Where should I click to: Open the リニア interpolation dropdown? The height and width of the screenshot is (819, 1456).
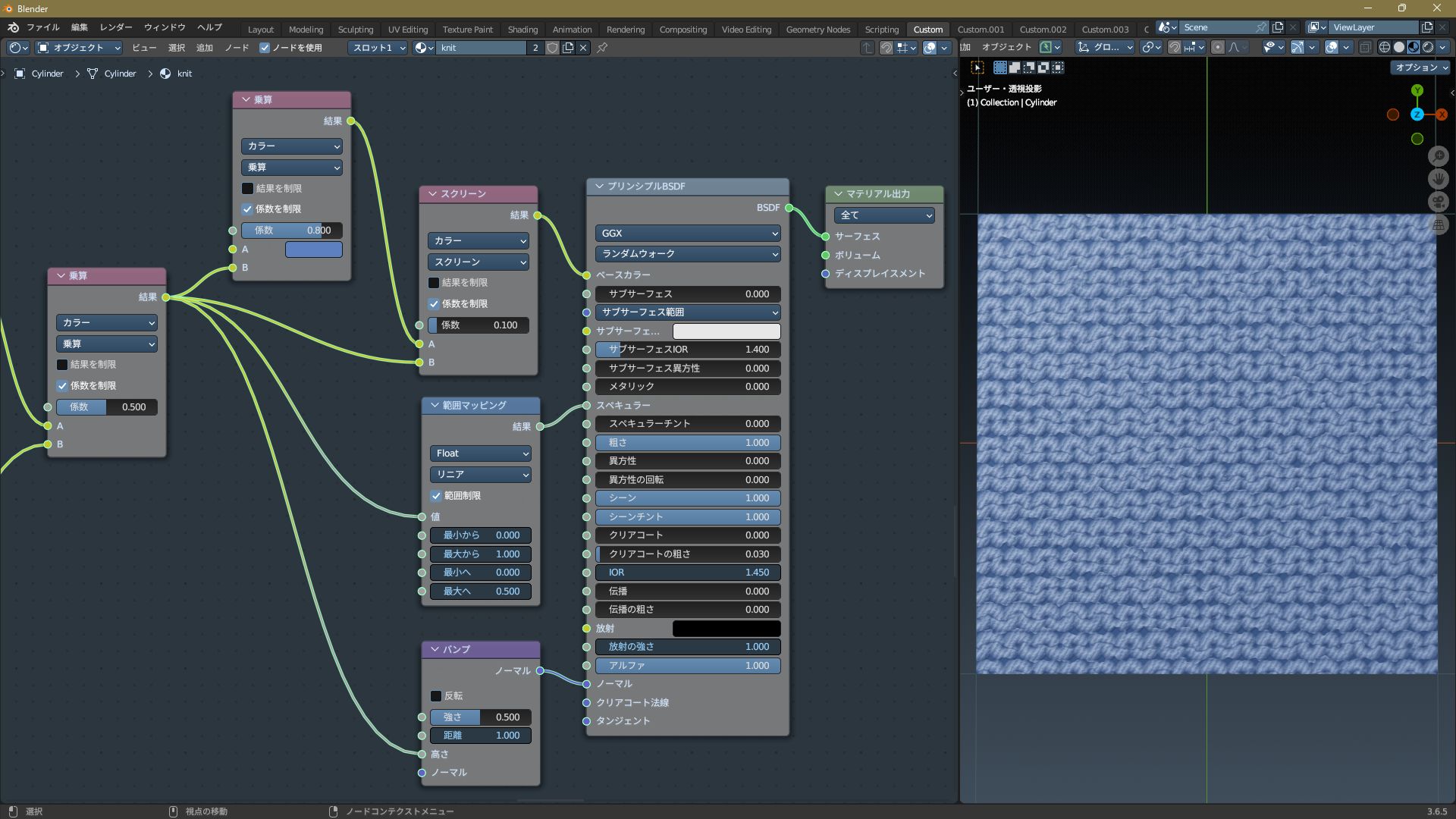[x=480, y=474]
